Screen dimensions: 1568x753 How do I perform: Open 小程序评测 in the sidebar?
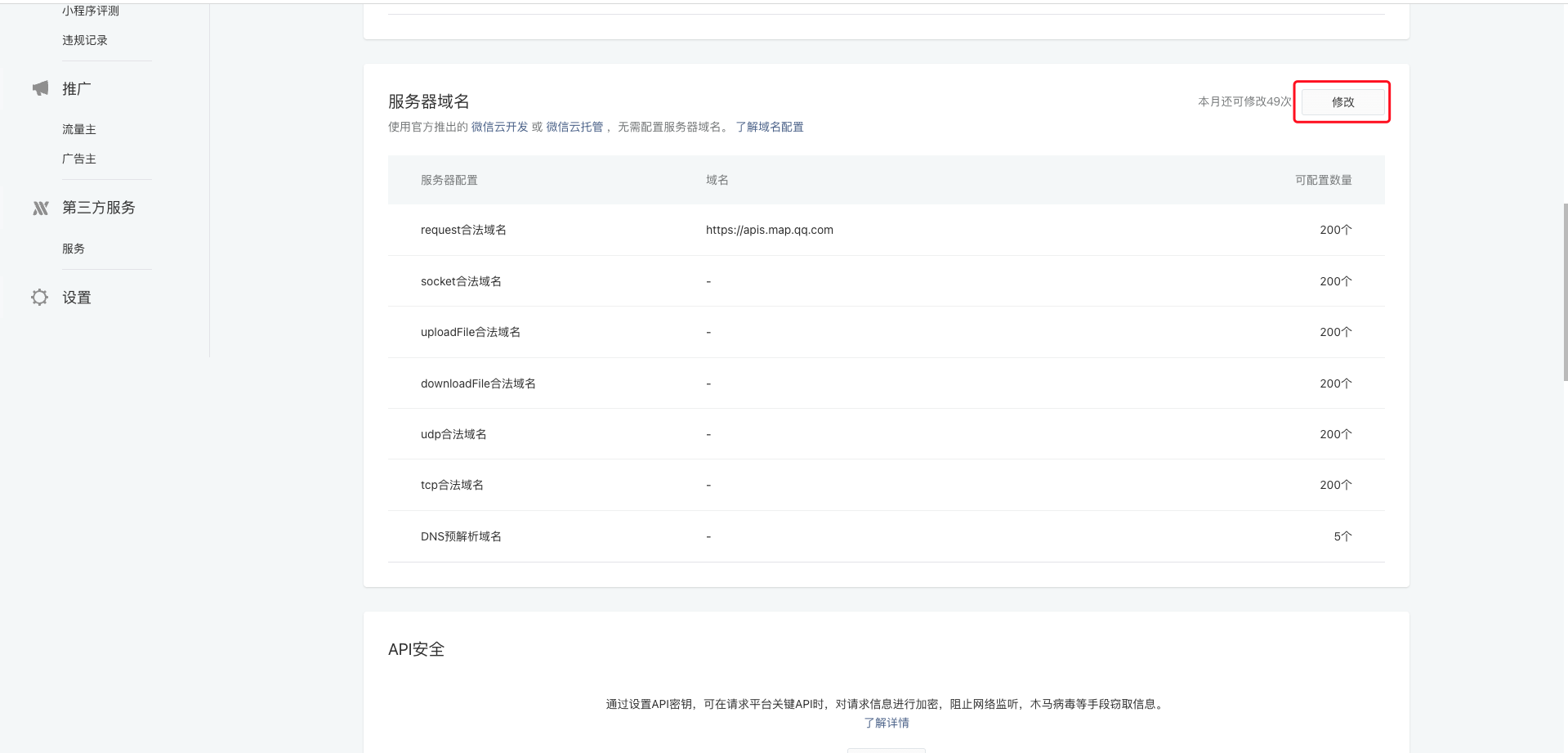(x=90, y=11)
